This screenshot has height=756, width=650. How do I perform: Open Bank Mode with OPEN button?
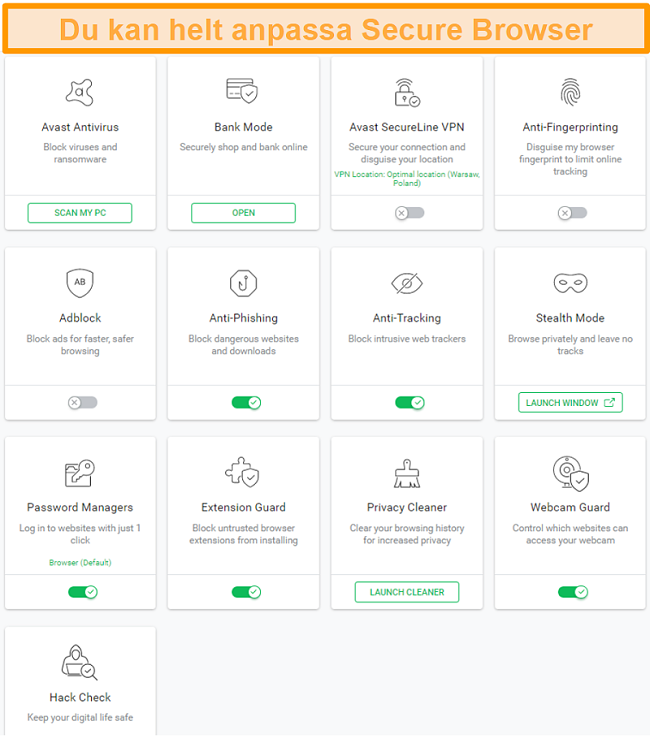(243, 213)
